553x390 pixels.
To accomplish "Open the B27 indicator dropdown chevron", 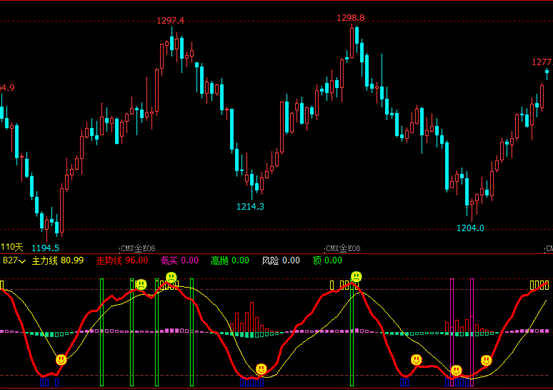I will coord(23,261).
